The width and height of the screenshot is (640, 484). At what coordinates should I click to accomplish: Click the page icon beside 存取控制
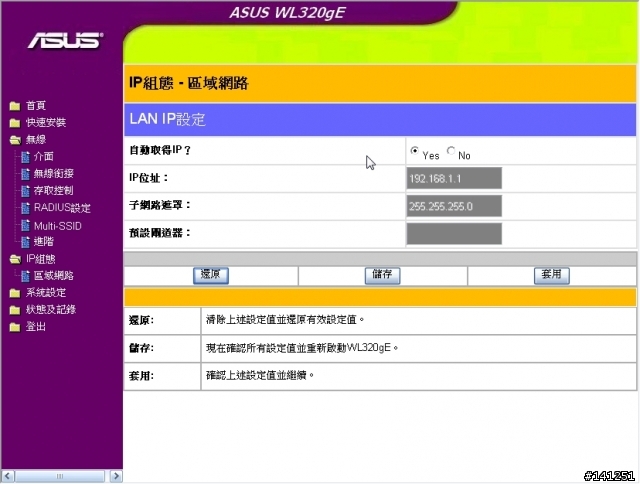pos(25,191)
